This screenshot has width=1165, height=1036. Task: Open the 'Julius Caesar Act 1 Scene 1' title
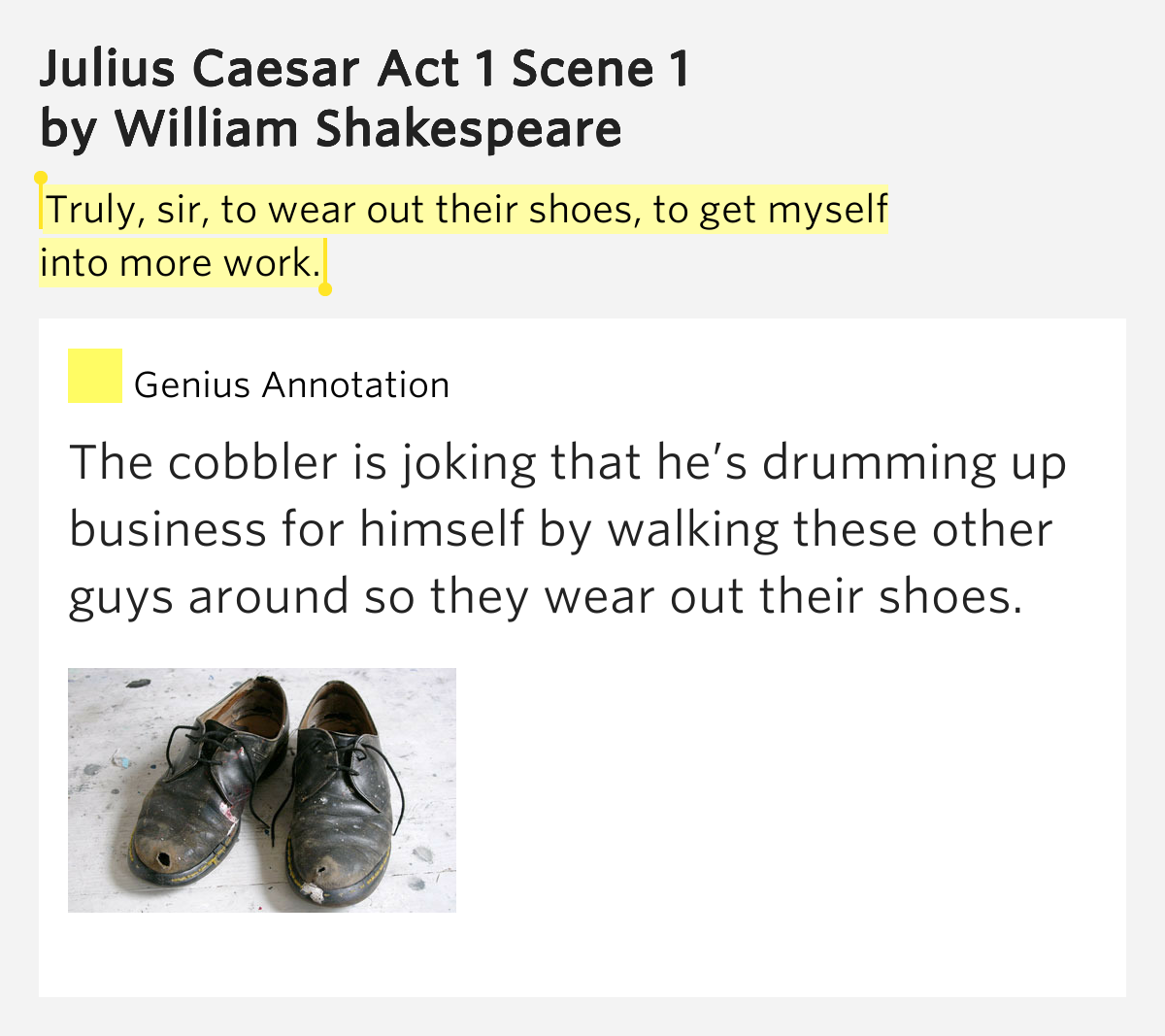click(x=365, y=68)
